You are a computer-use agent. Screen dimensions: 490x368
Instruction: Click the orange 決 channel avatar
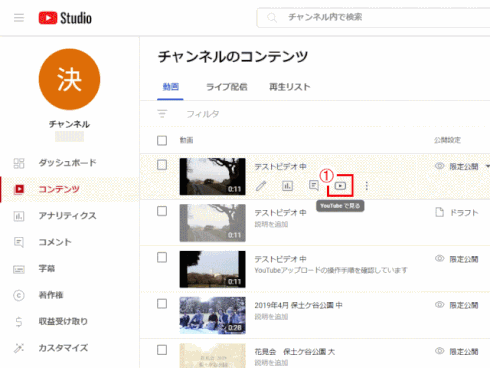click(x=69, y=79)
